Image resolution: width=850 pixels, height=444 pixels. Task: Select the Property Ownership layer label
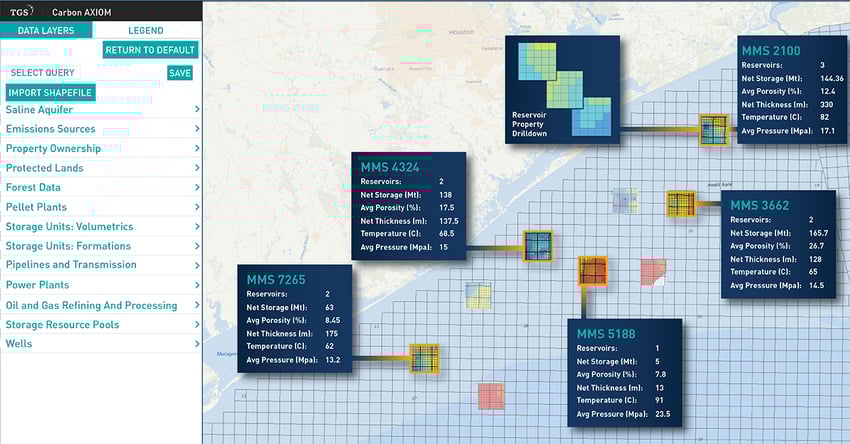tap(53, 149)
